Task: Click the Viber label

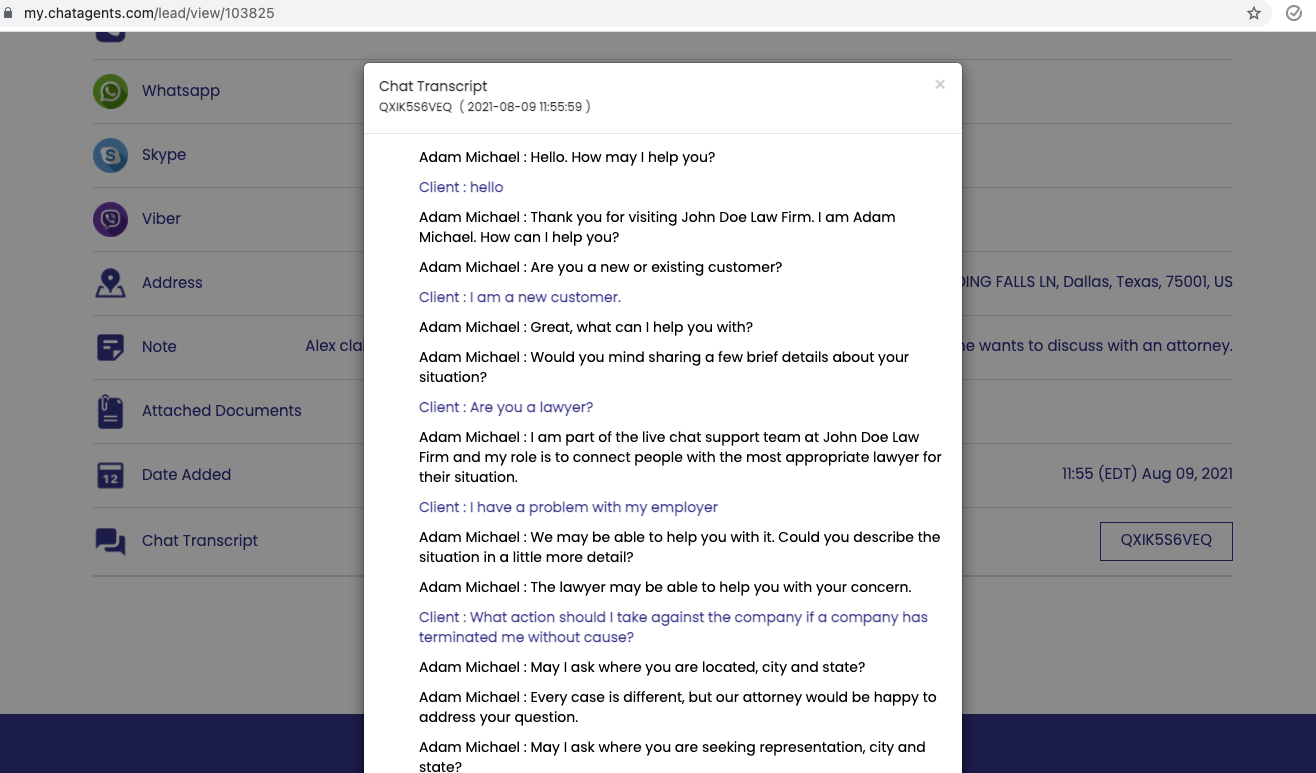Action: pyautogui.click(x=161, y=219)
